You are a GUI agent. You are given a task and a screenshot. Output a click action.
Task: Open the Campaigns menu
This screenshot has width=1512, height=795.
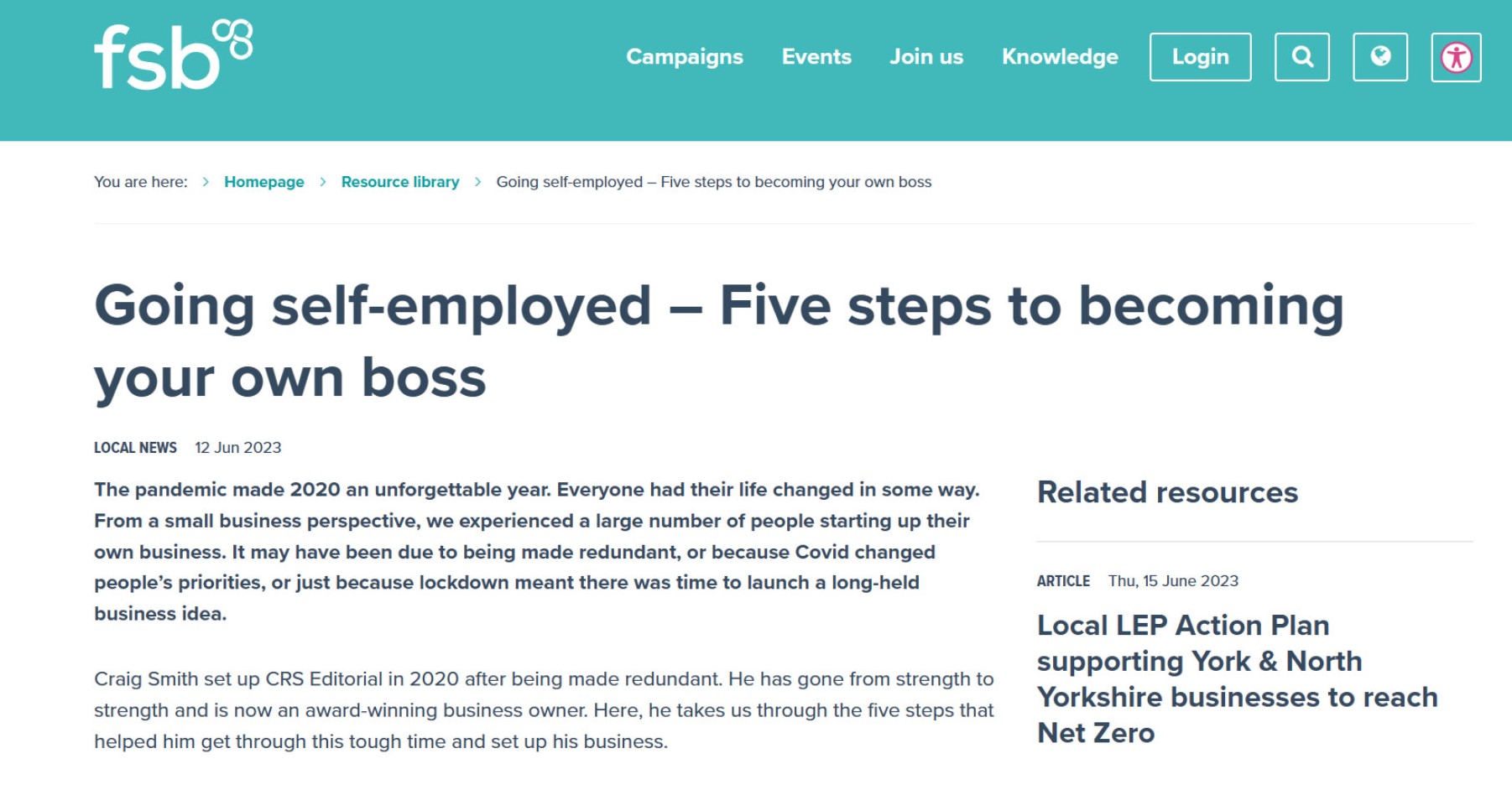point(685,57)
